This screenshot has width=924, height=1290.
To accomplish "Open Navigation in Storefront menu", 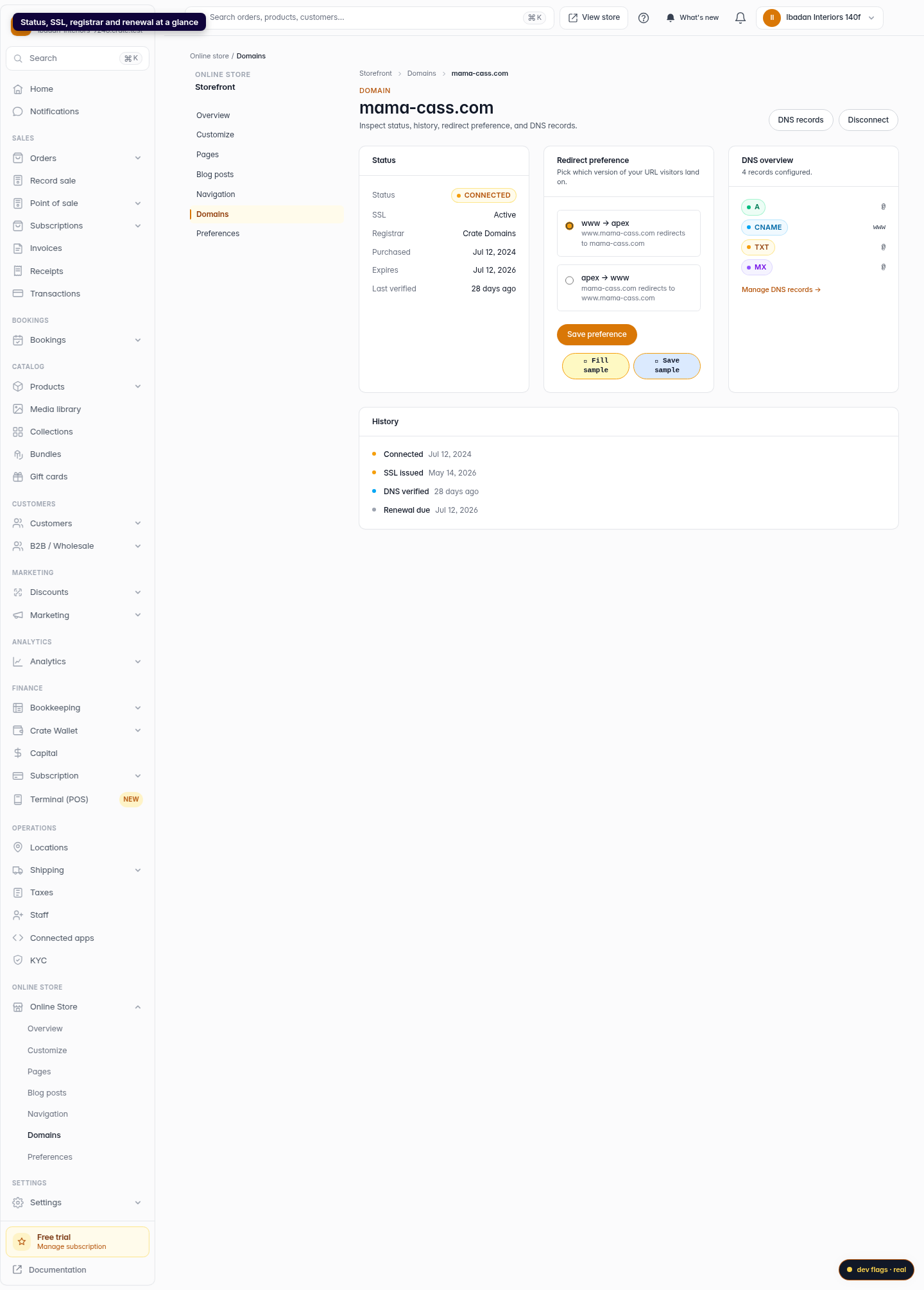I will pos(266,194).
